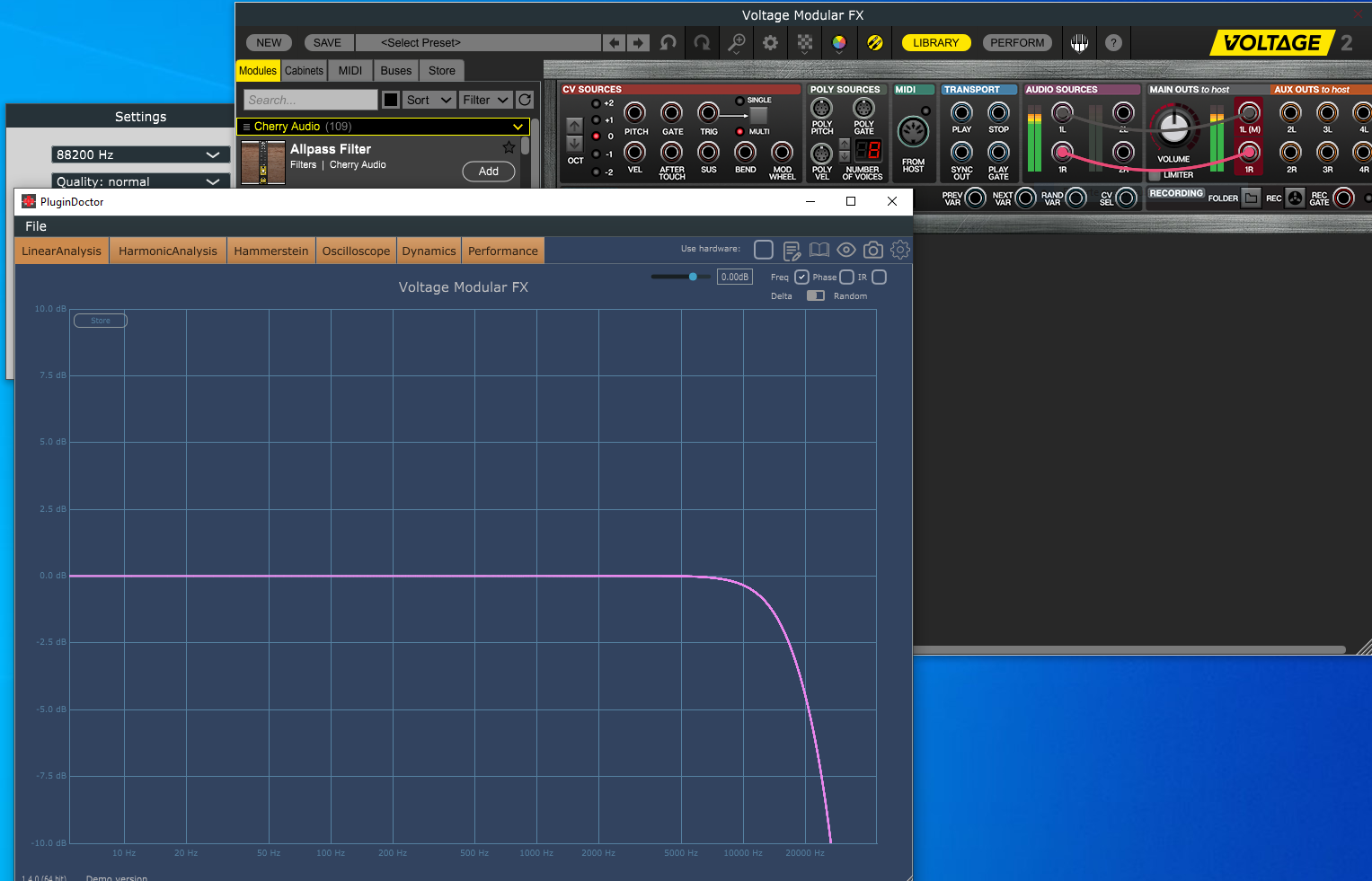Click the octave down arrow in CV Sources
This screenshot has height=881, width=1372.
click(575, 143)
